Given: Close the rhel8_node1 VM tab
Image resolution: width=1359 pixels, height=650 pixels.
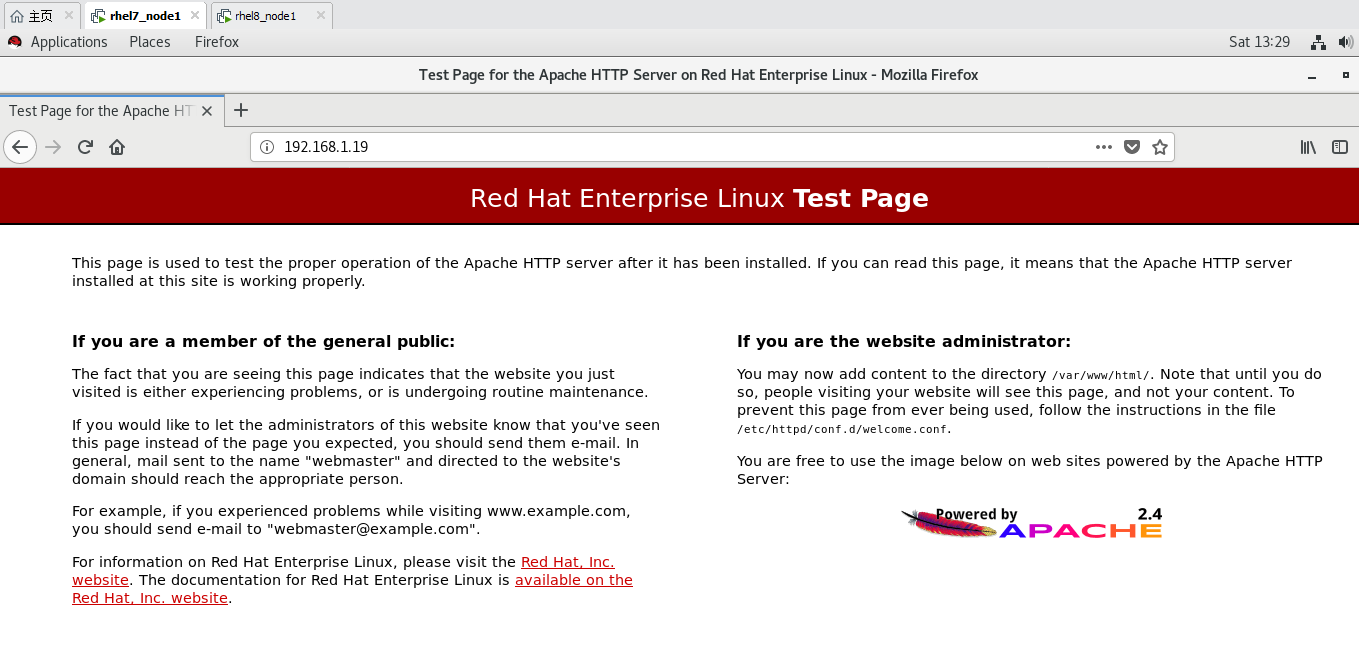Looking at the screenshot, I should pyautogui.click(x=319, y=16).
